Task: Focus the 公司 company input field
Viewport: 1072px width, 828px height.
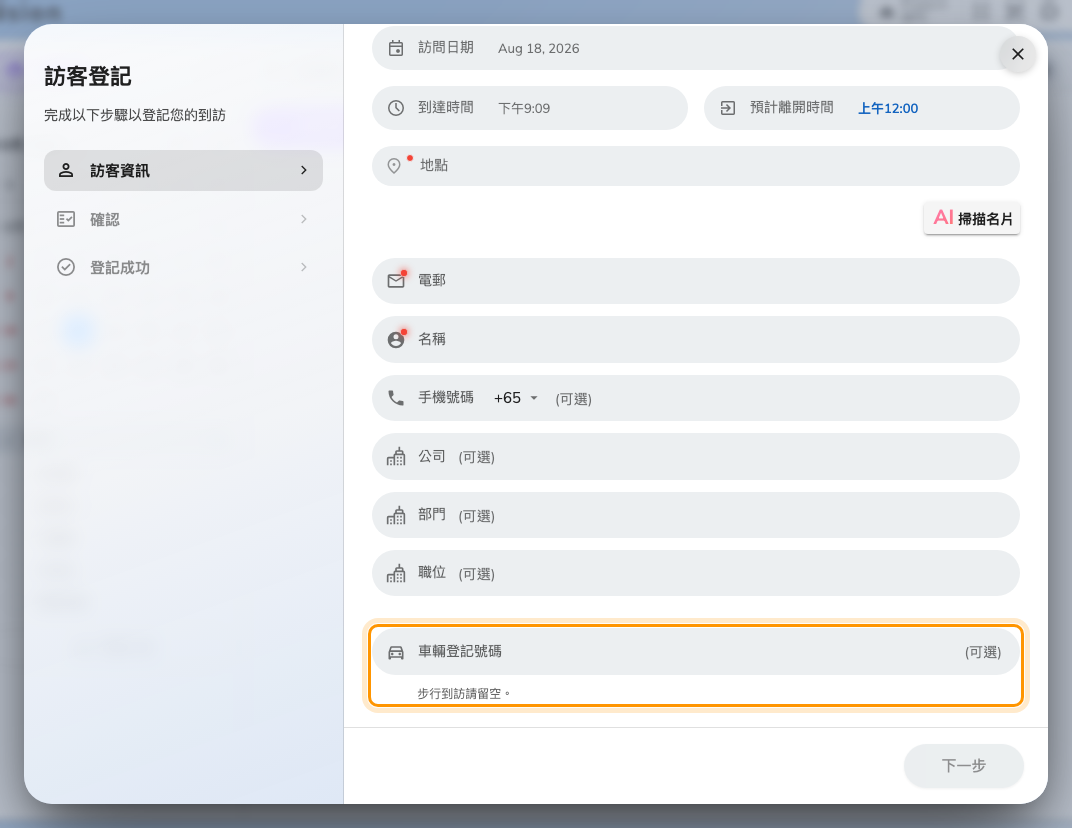Action: pos(695,456)
